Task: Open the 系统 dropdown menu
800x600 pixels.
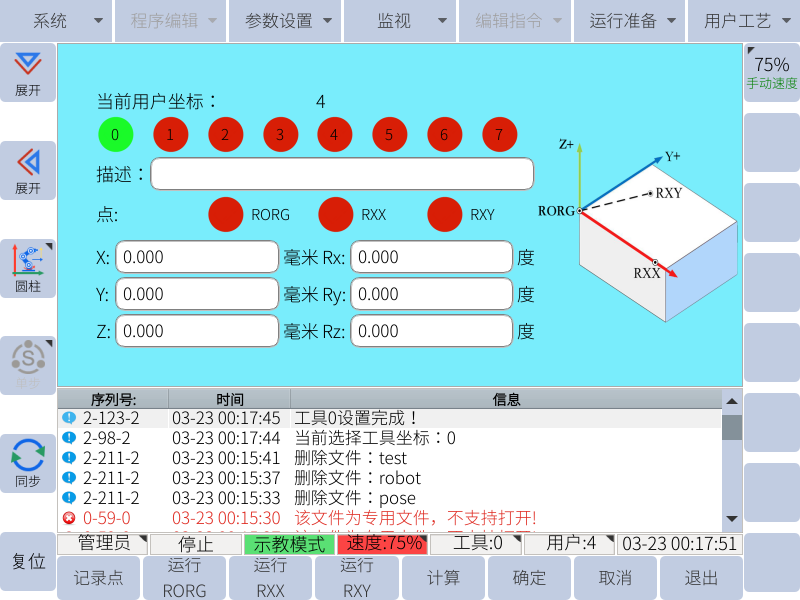Action: click(x=56, y=21)
